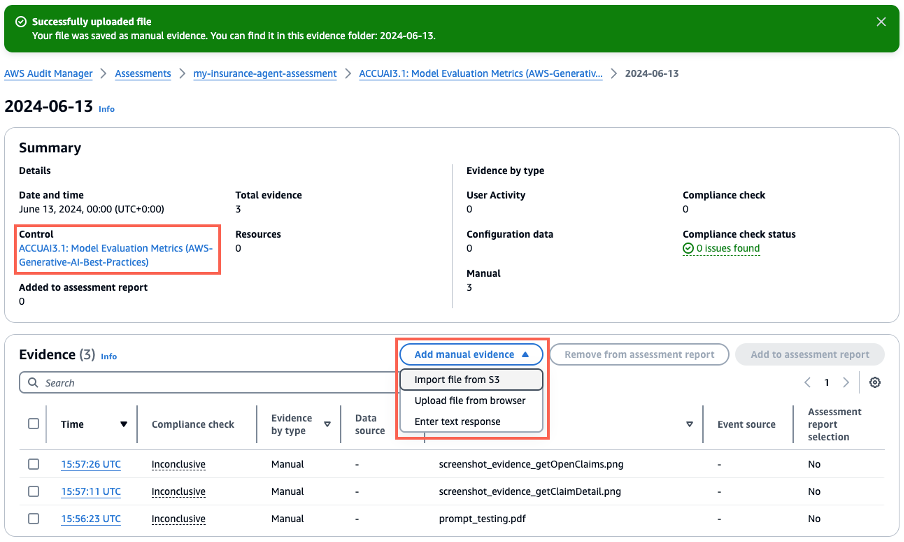The image size is (904, 542).
Task: Sort by Time column arrow
Action: click(123, 424)
